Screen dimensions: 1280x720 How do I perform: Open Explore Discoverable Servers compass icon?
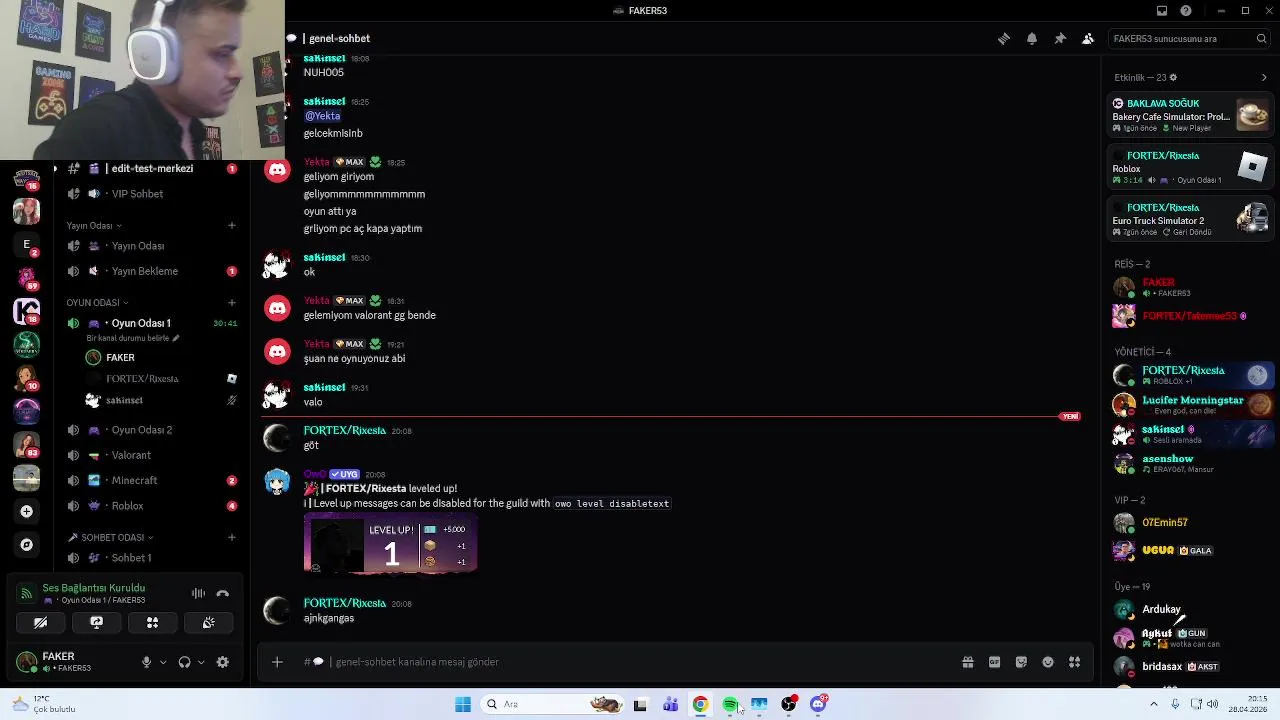[x=27, y=545]
